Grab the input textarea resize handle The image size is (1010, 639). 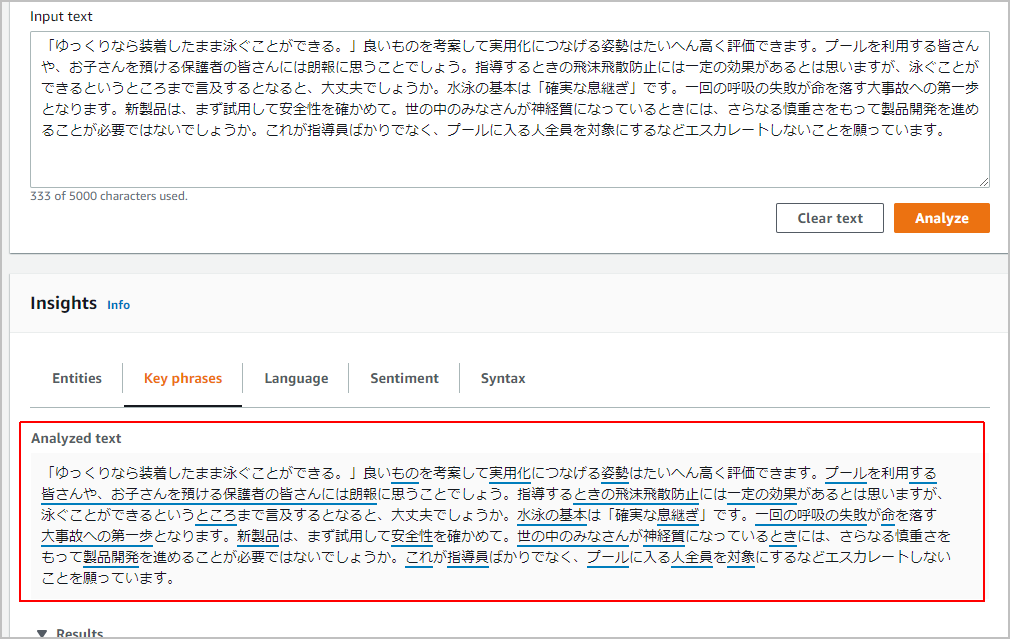click(984, 182)
